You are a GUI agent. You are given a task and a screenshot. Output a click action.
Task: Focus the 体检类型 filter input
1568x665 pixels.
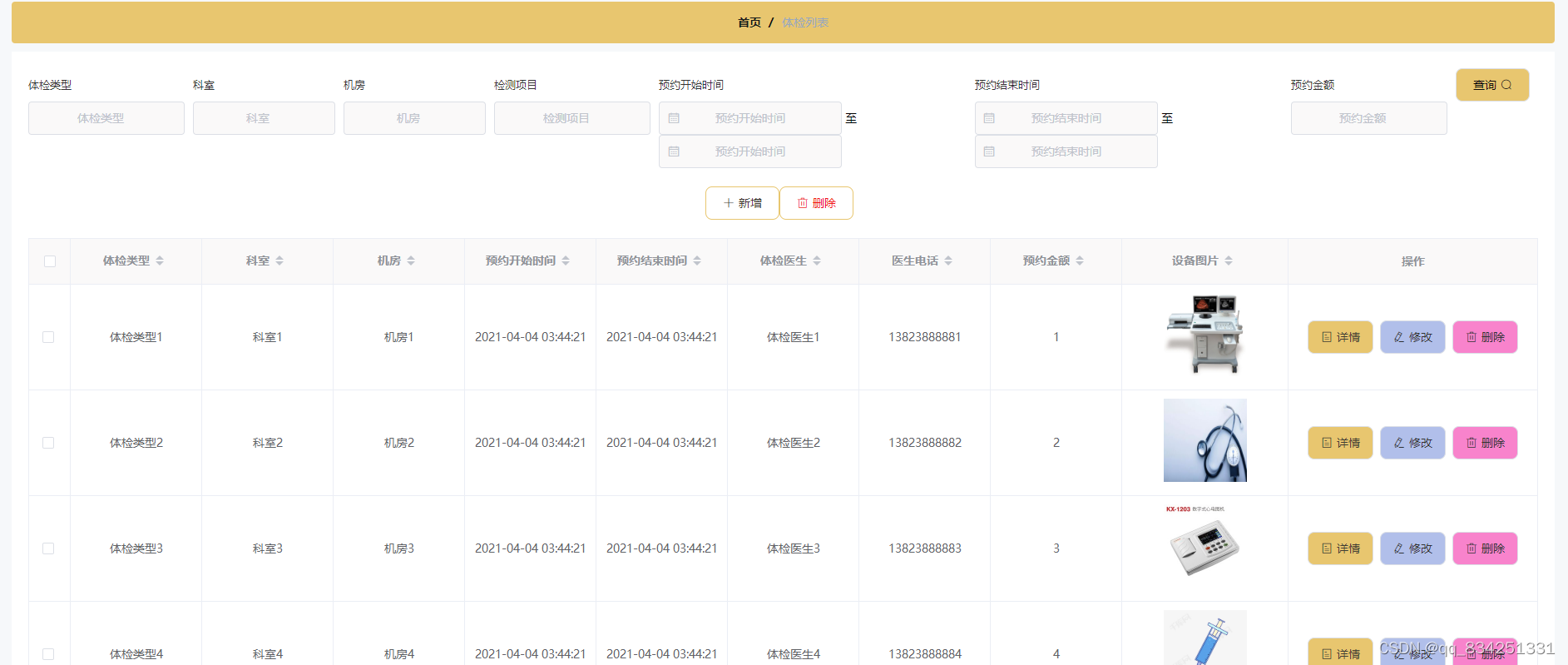click(106, 118)
